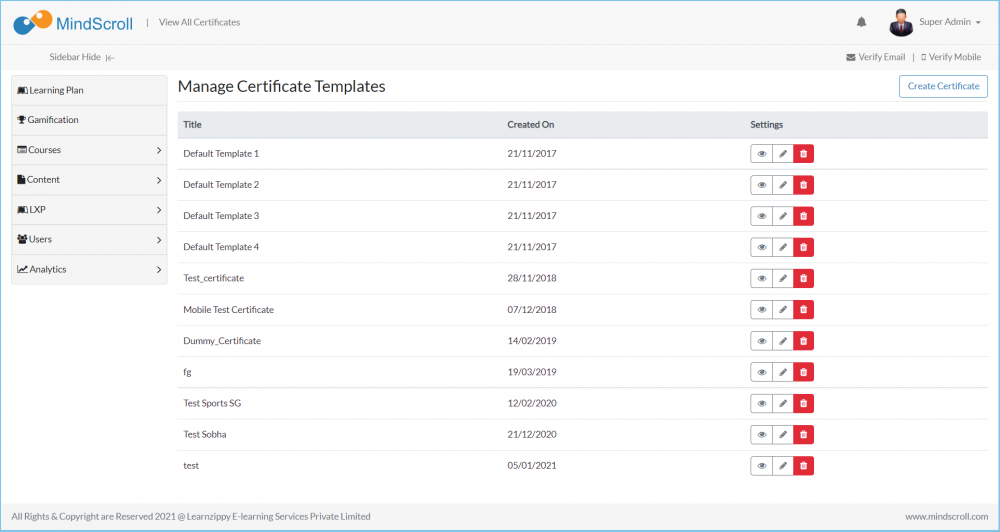Delete Mobile Test Certificate with trash icon
The image size is (1000, 532).
click(x=804, y=310)
